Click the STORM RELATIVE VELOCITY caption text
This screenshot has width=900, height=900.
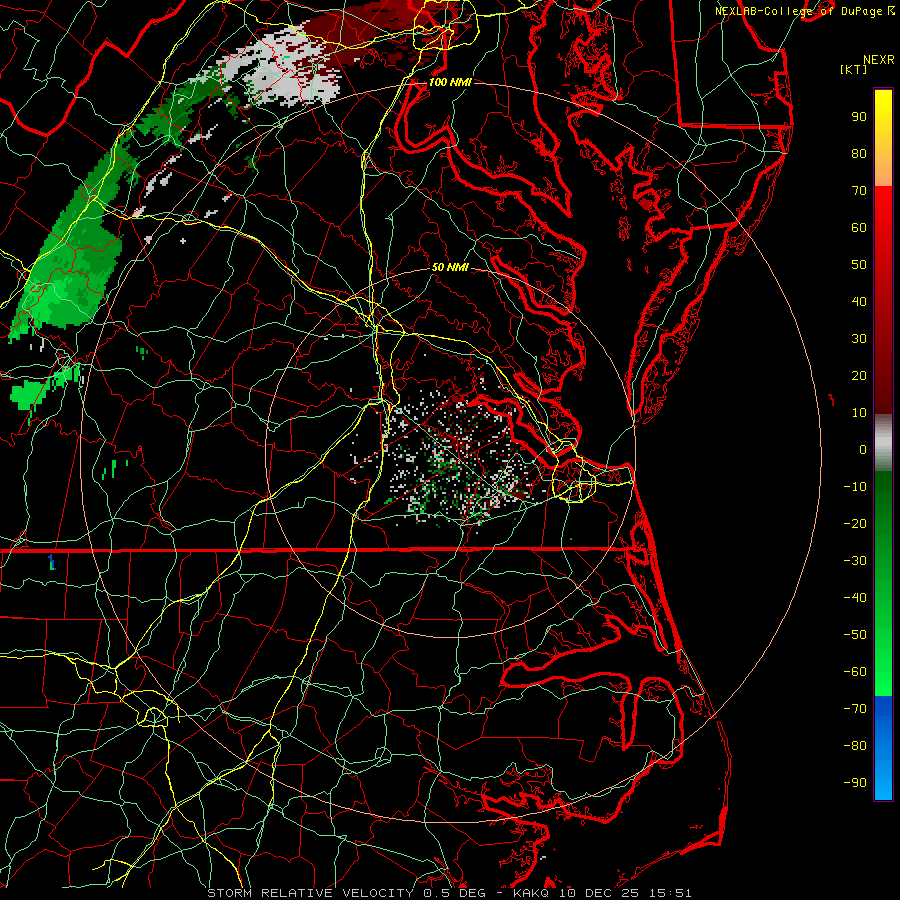click(449, 893)
